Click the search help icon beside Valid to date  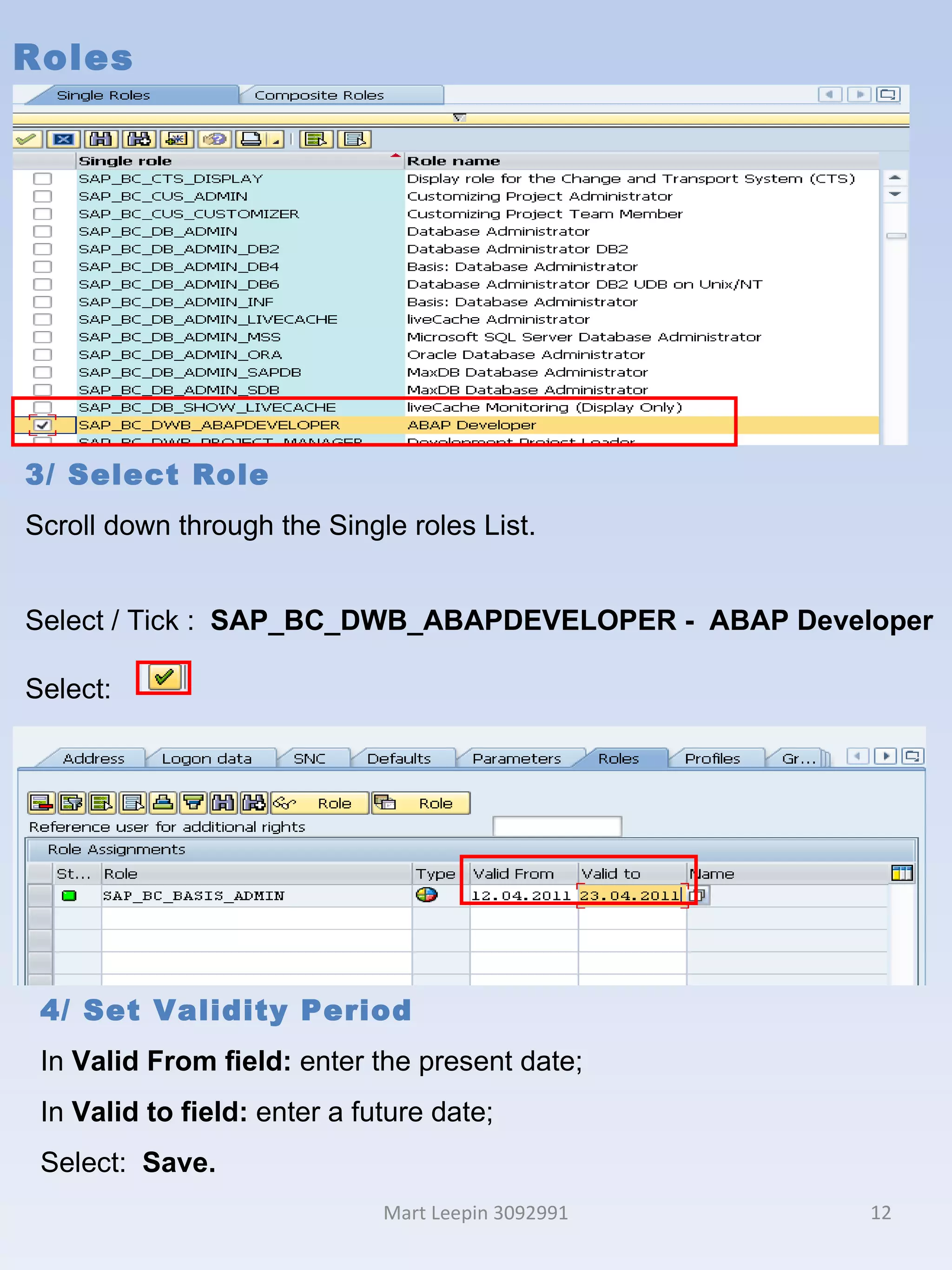[x=699, y=895]
